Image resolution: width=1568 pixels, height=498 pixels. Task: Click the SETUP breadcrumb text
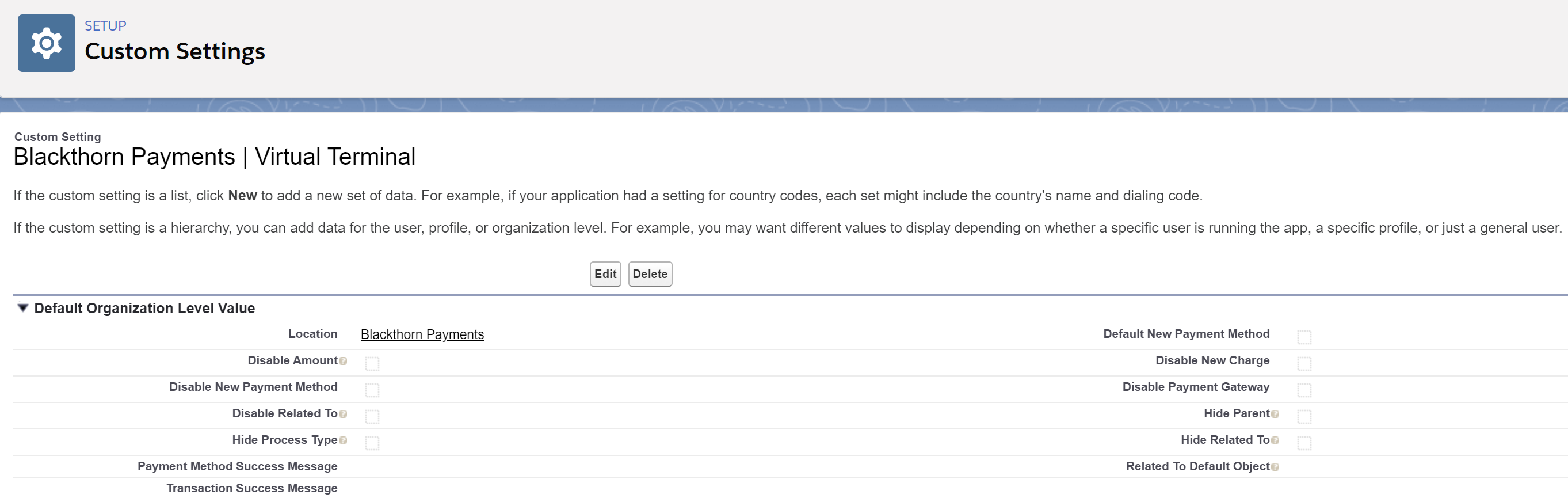tap(105, 25)
